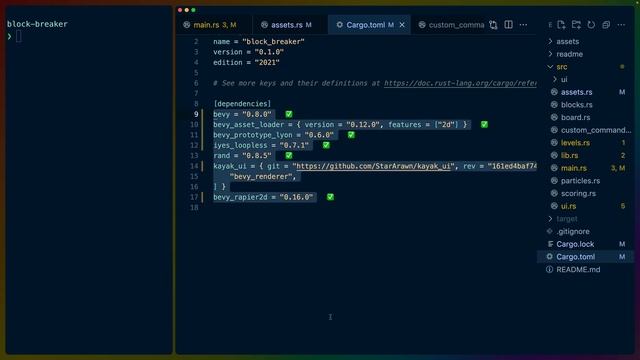640x360 pixels.
Task: Click the terminal prompt under block-breaker
Action: tap(18, 36)
